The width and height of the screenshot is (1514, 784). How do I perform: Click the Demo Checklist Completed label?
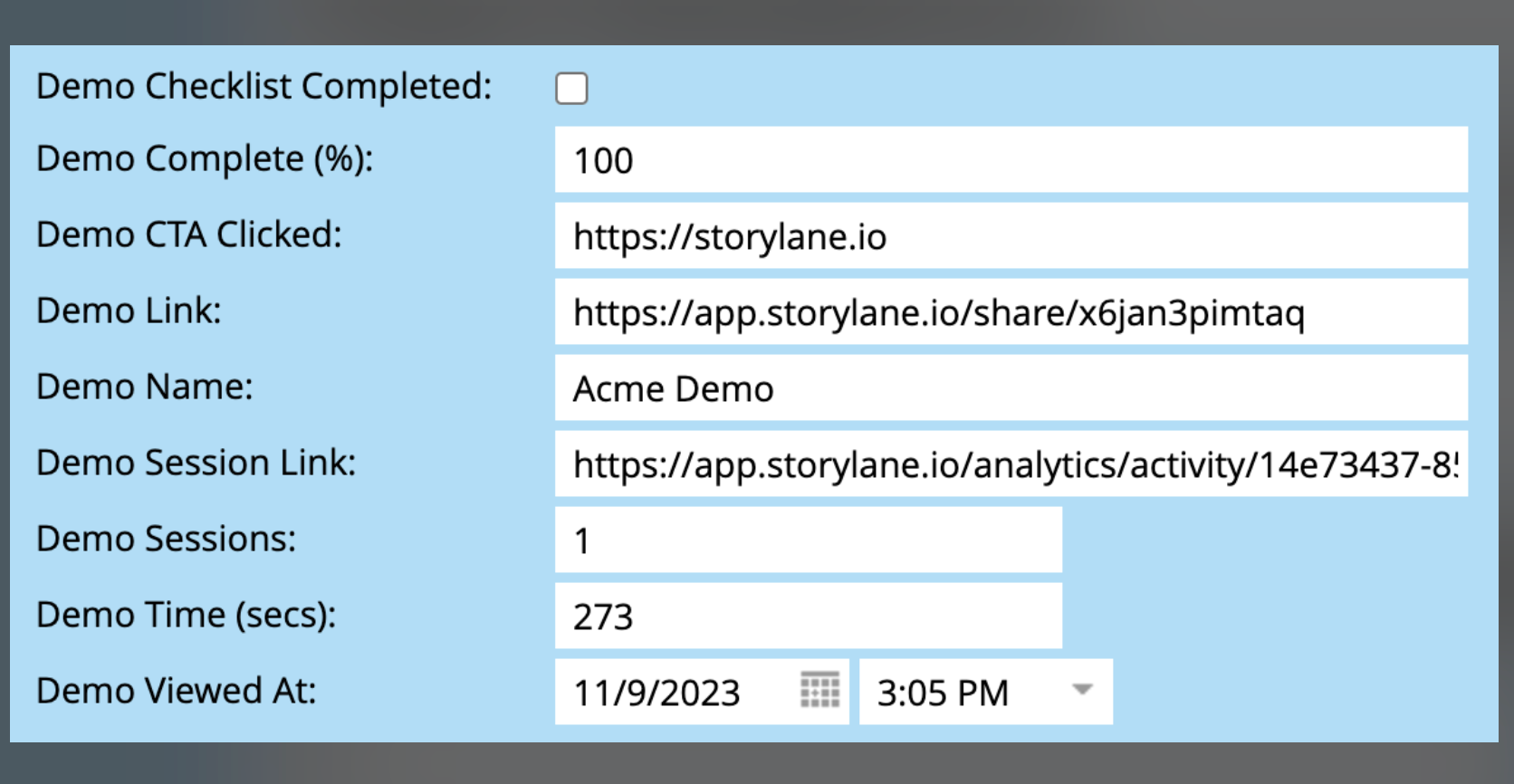[x=264, y=87]
